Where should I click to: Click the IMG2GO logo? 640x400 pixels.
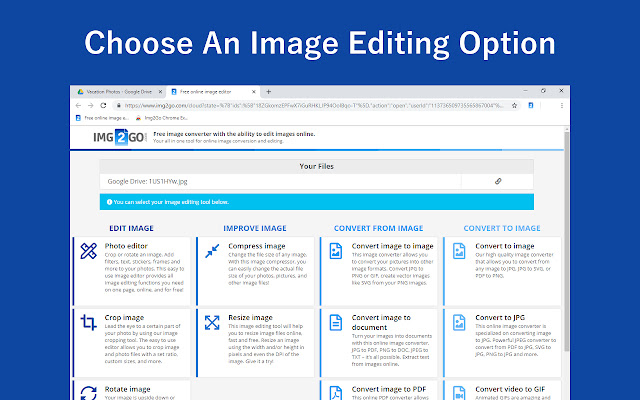(120, 137)
